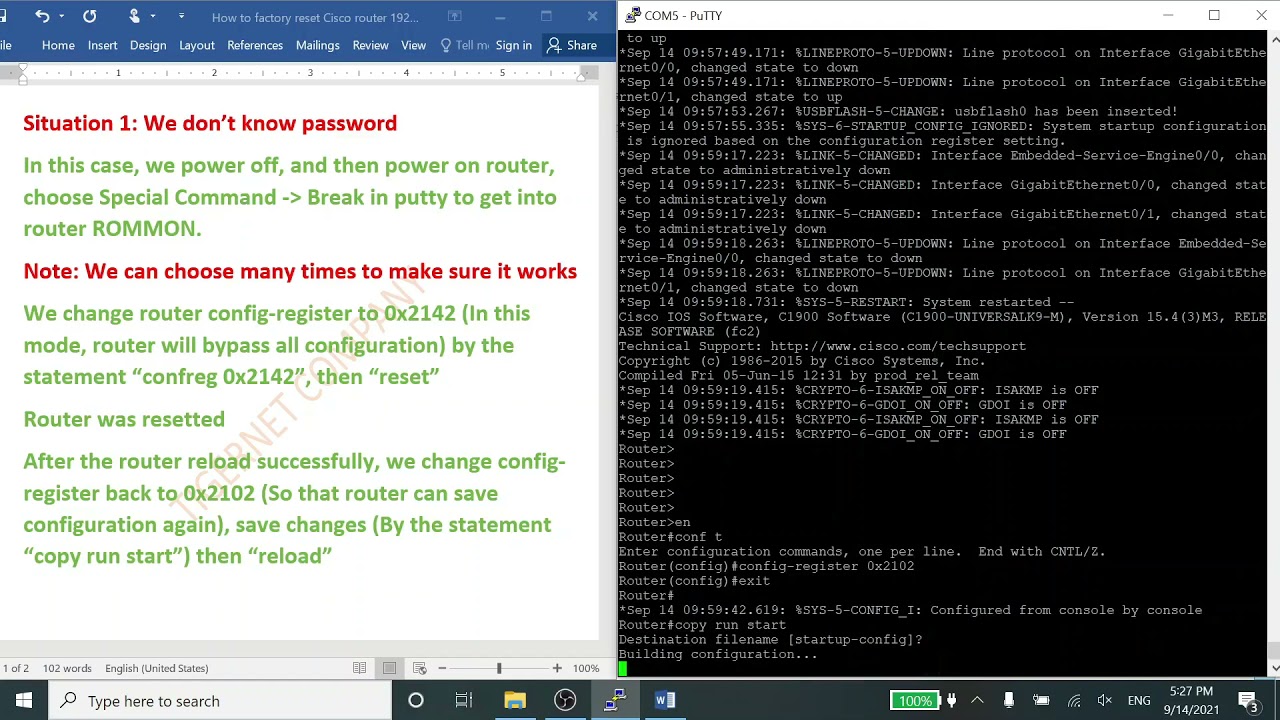Click the power plug tray icon
The height and width of the screenshot is (720, 1280).
(x=951, y=701)
